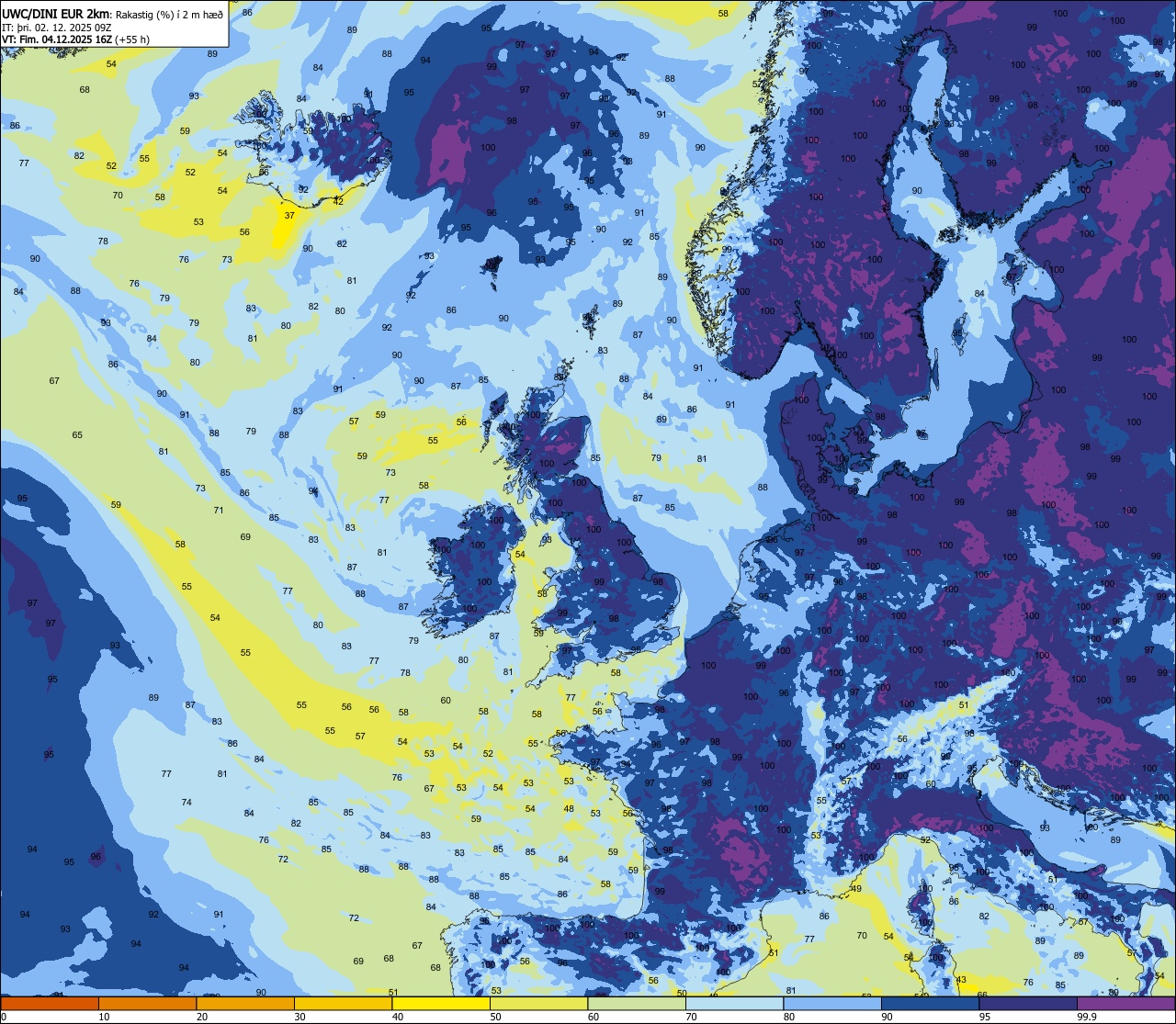
Task: Click the dark blue 90–95 legend segment
Action: coord(931,1003)
